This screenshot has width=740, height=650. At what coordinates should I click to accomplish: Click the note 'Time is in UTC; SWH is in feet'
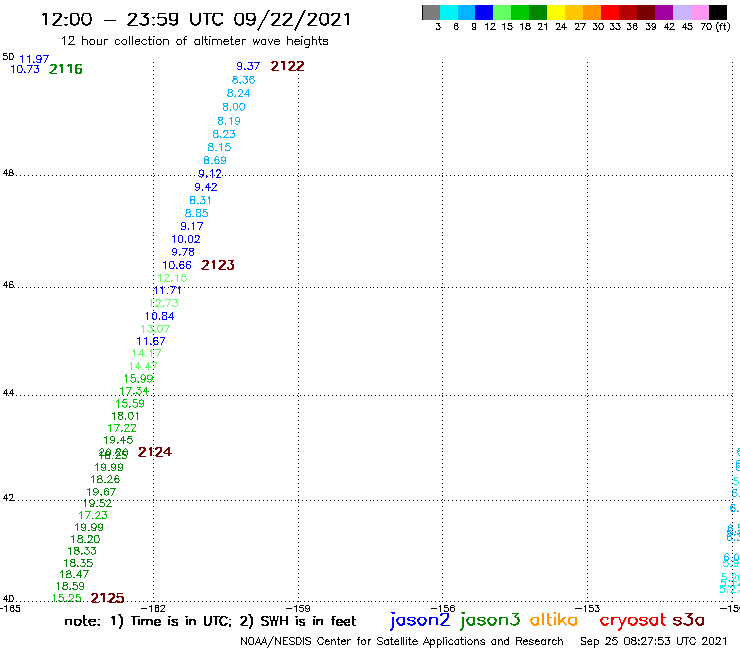210,621
